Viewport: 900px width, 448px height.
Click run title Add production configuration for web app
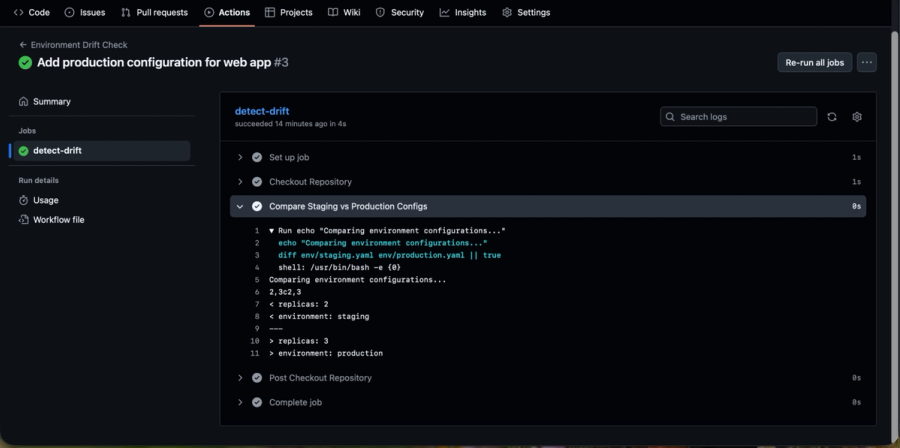pos(154,63)
